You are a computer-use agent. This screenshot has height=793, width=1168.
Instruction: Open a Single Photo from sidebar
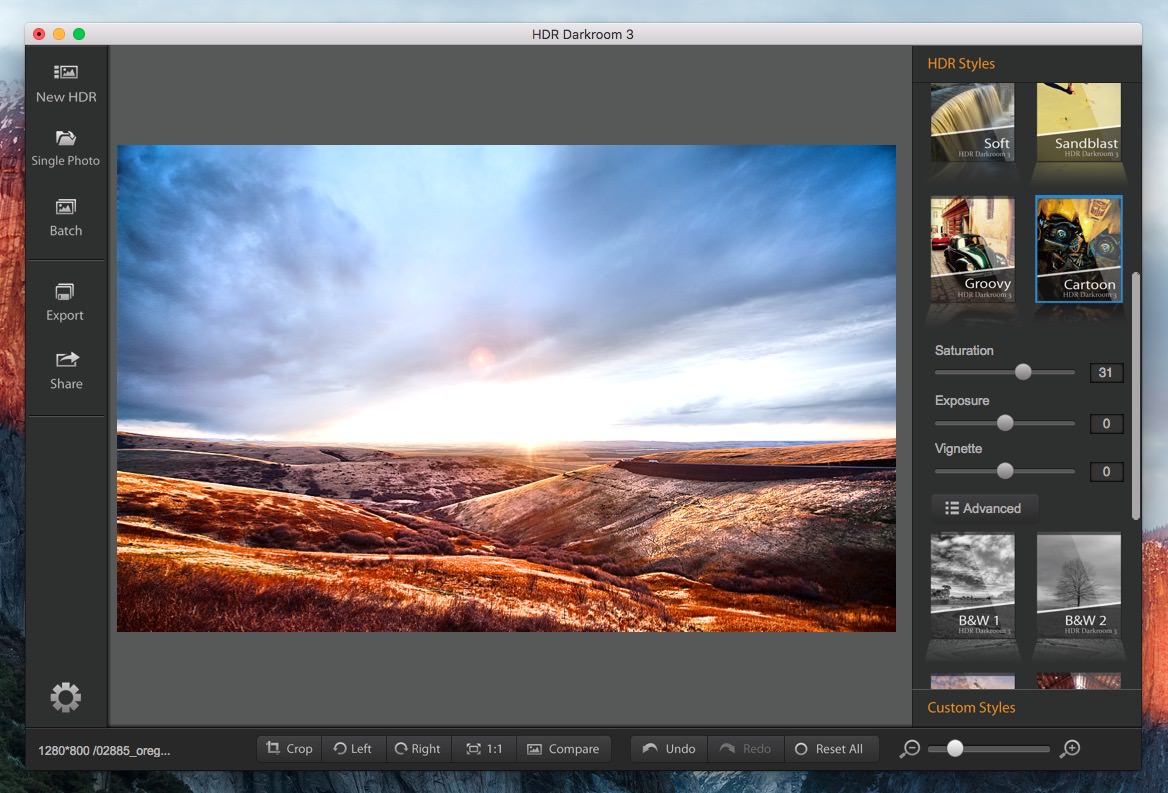tap(66, 139)
